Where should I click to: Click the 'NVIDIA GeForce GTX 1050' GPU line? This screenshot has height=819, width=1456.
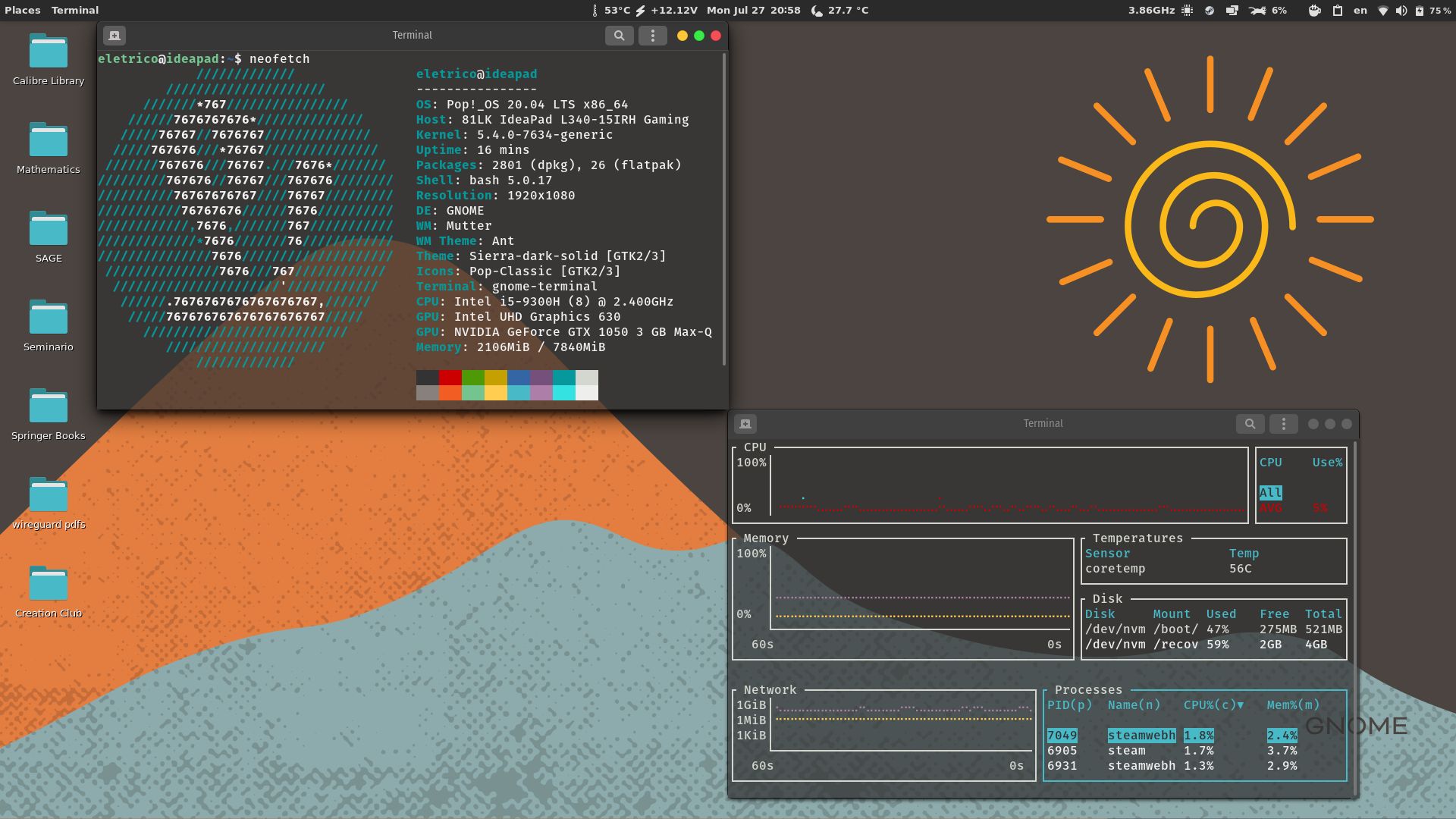pyautogui.click(x=563, y=332)
